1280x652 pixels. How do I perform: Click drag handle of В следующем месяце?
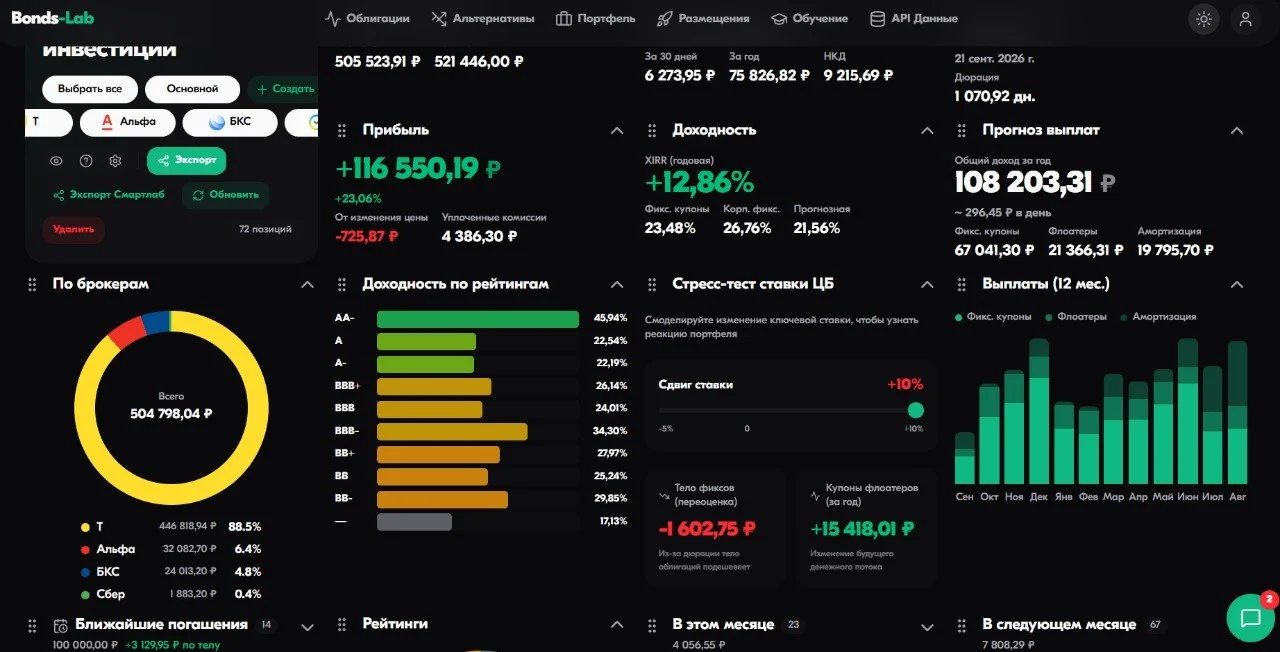(962, 625)
